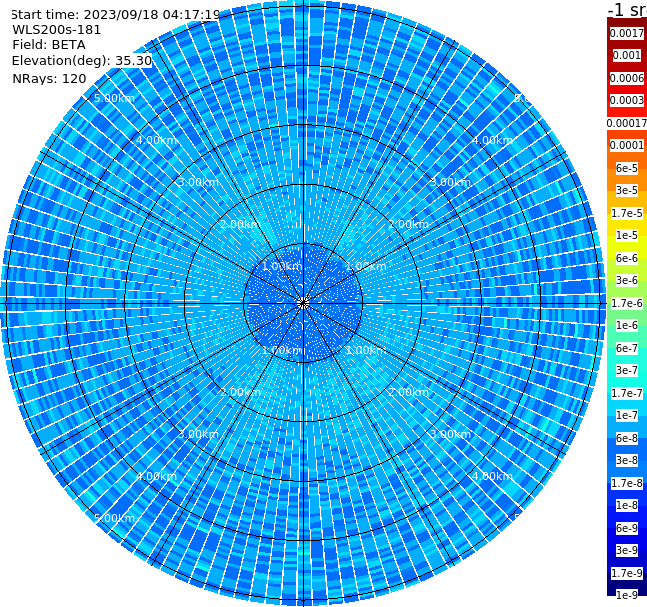647x607 pixels.
Task: Click the 5.00km label in northwest quadrant
Action: coord(114,98)
